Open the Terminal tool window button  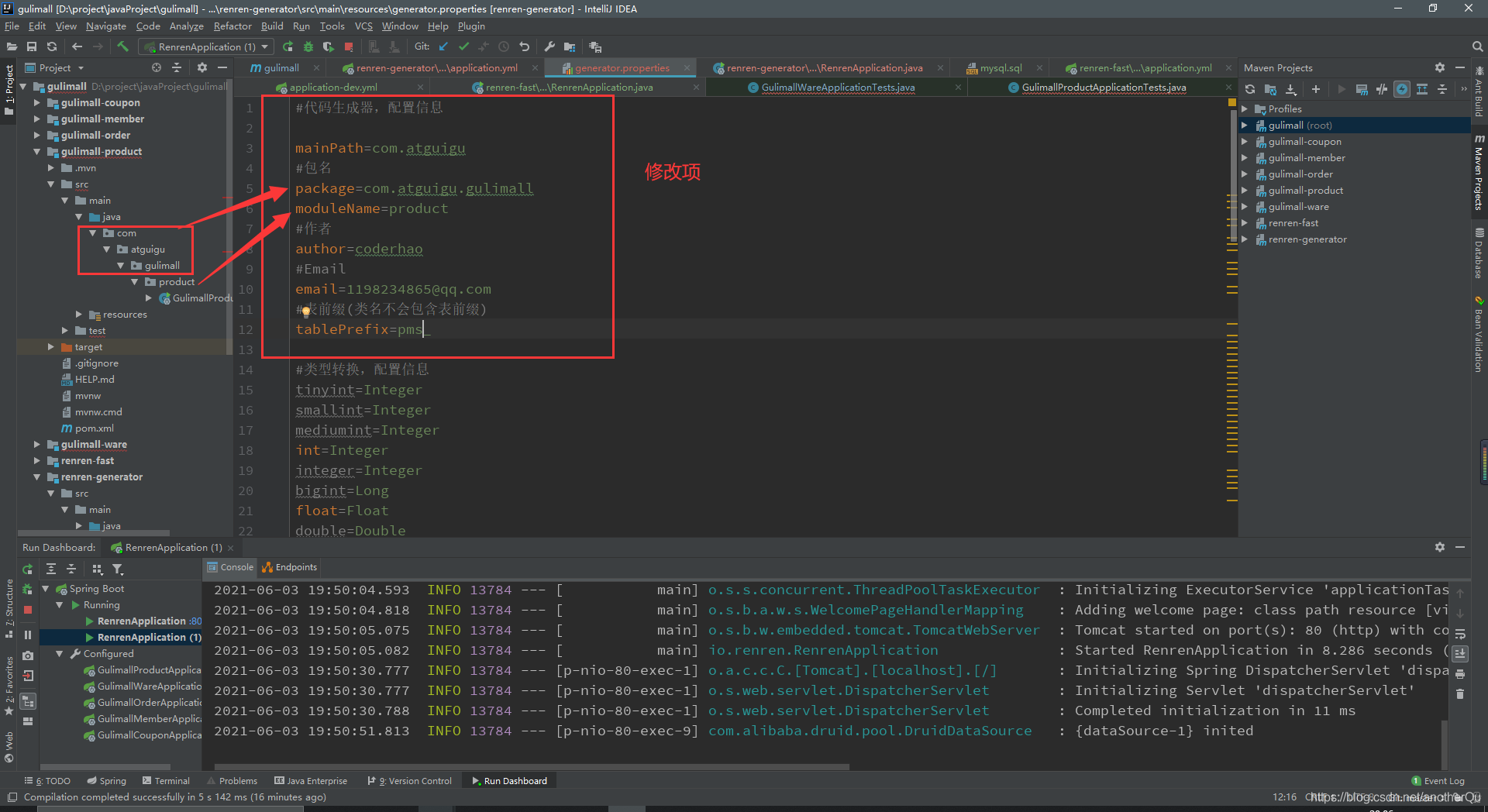[165, 780]
